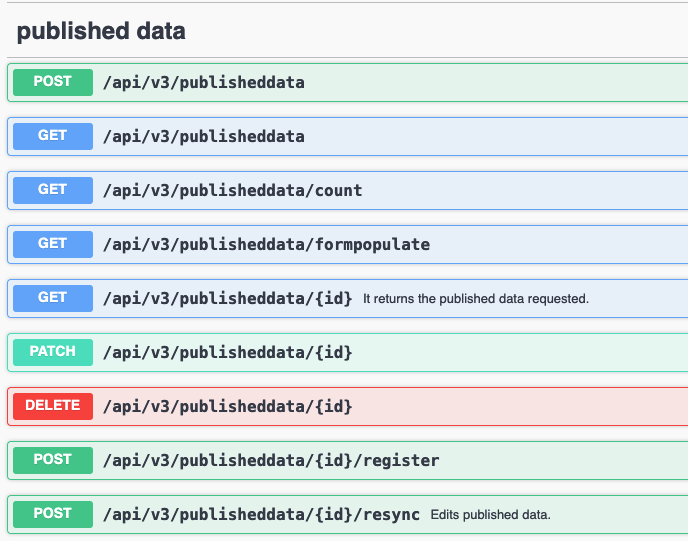
Task: Expand the POST /api/v3/publisheddata path
Action: 204,82
